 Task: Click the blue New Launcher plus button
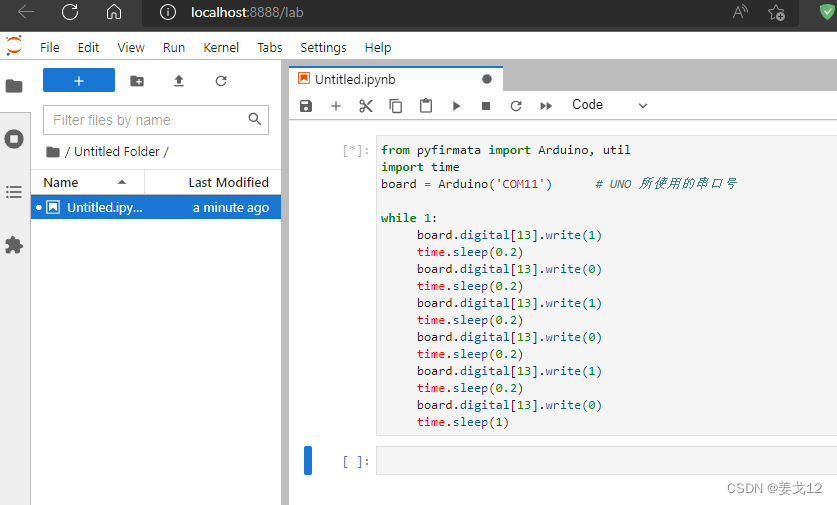(x=79, y=80)
